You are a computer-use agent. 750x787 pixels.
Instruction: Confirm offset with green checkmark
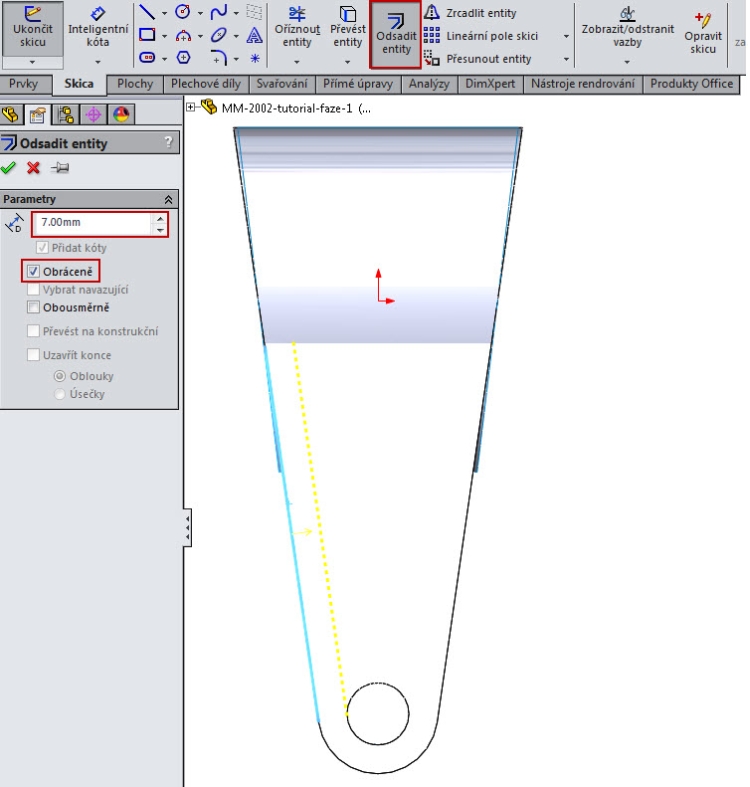(x=8, y=168)
